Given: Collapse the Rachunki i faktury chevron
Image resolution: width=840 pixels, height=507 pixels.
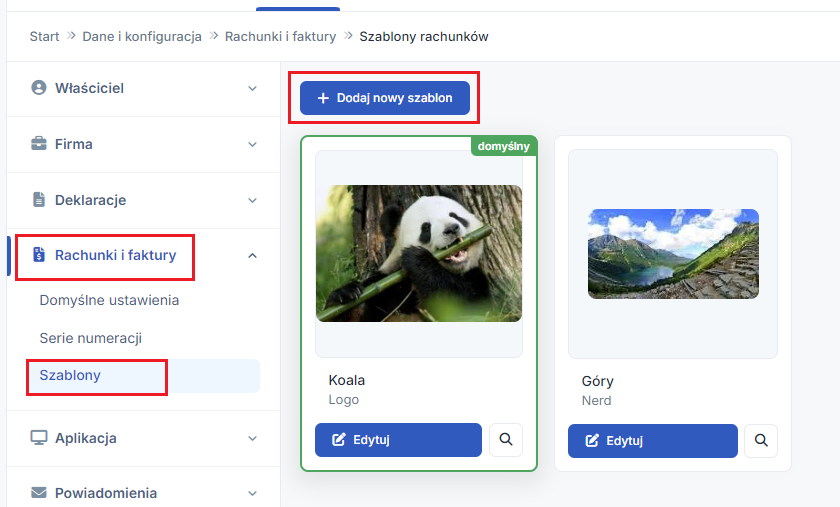Looking at the screenshot, I should (252, 256).
